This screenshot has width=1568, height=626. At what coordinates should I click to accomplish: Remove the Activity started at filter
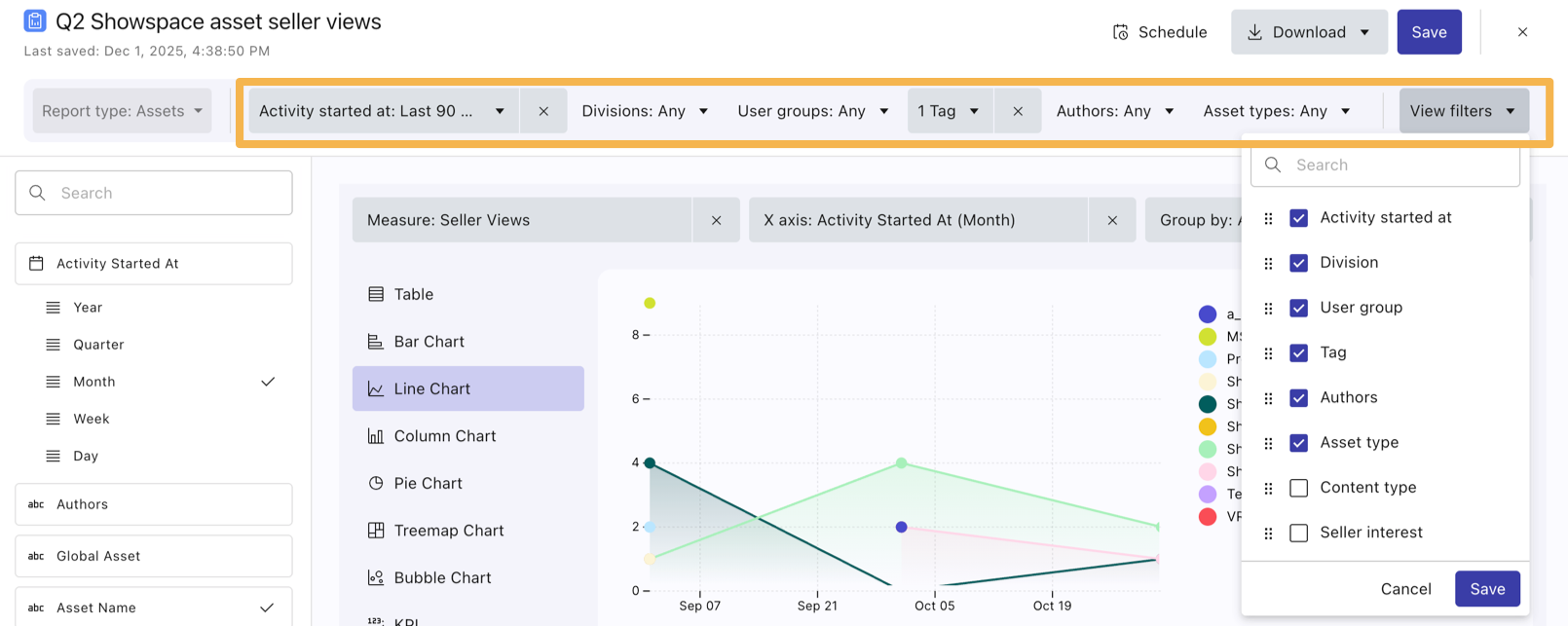click(543, 111)
